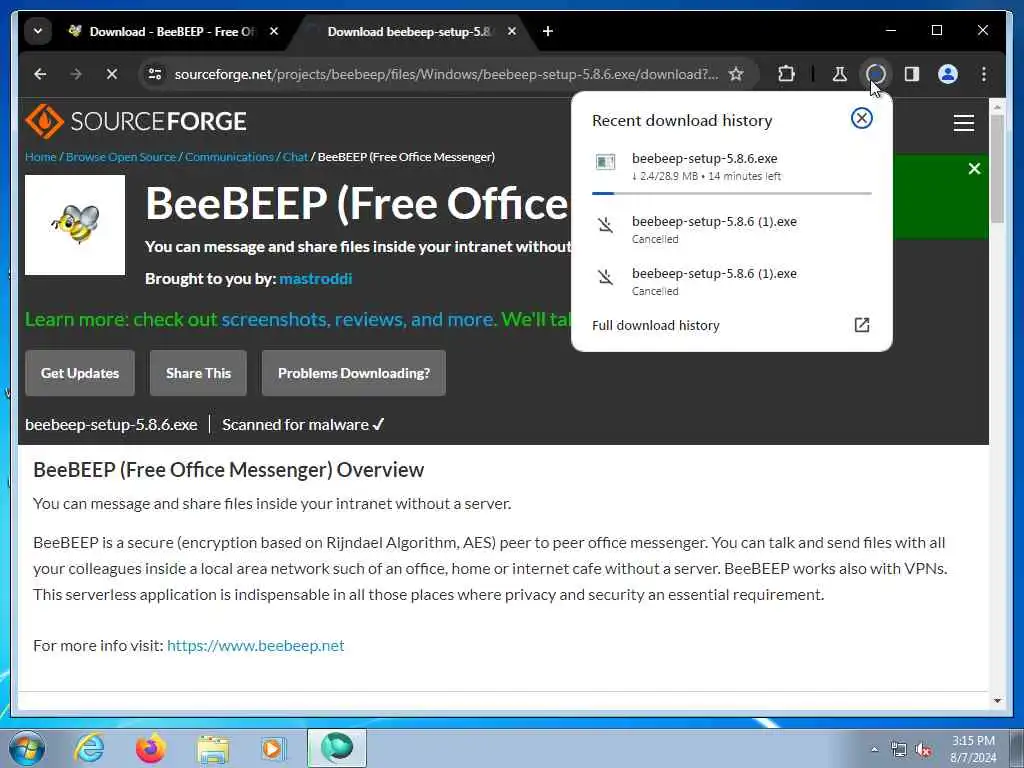Open Chrome Labs flask icon
The width and height of the screenshot is (1024, 768).
[x=840, y=74]
